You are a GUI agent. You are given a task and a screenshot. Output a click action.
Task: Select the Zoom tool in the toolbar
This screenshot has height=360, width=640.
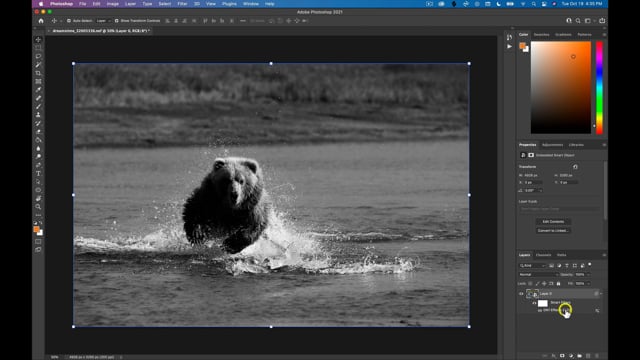(38, 207)
